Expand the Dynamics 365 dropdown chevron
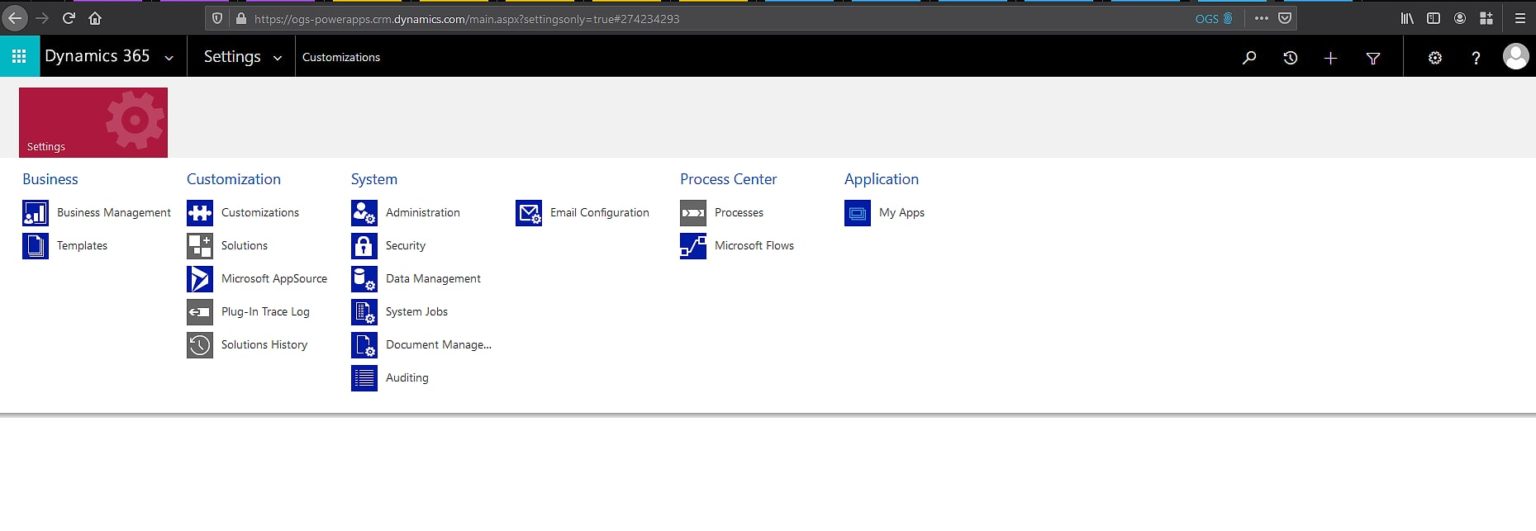 169,58
